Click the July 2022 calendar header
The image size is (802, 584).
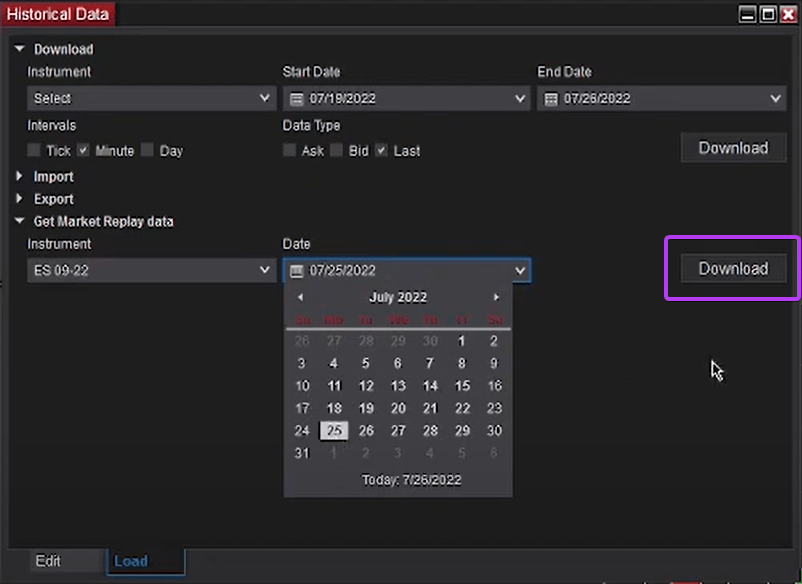coord(398,297)
